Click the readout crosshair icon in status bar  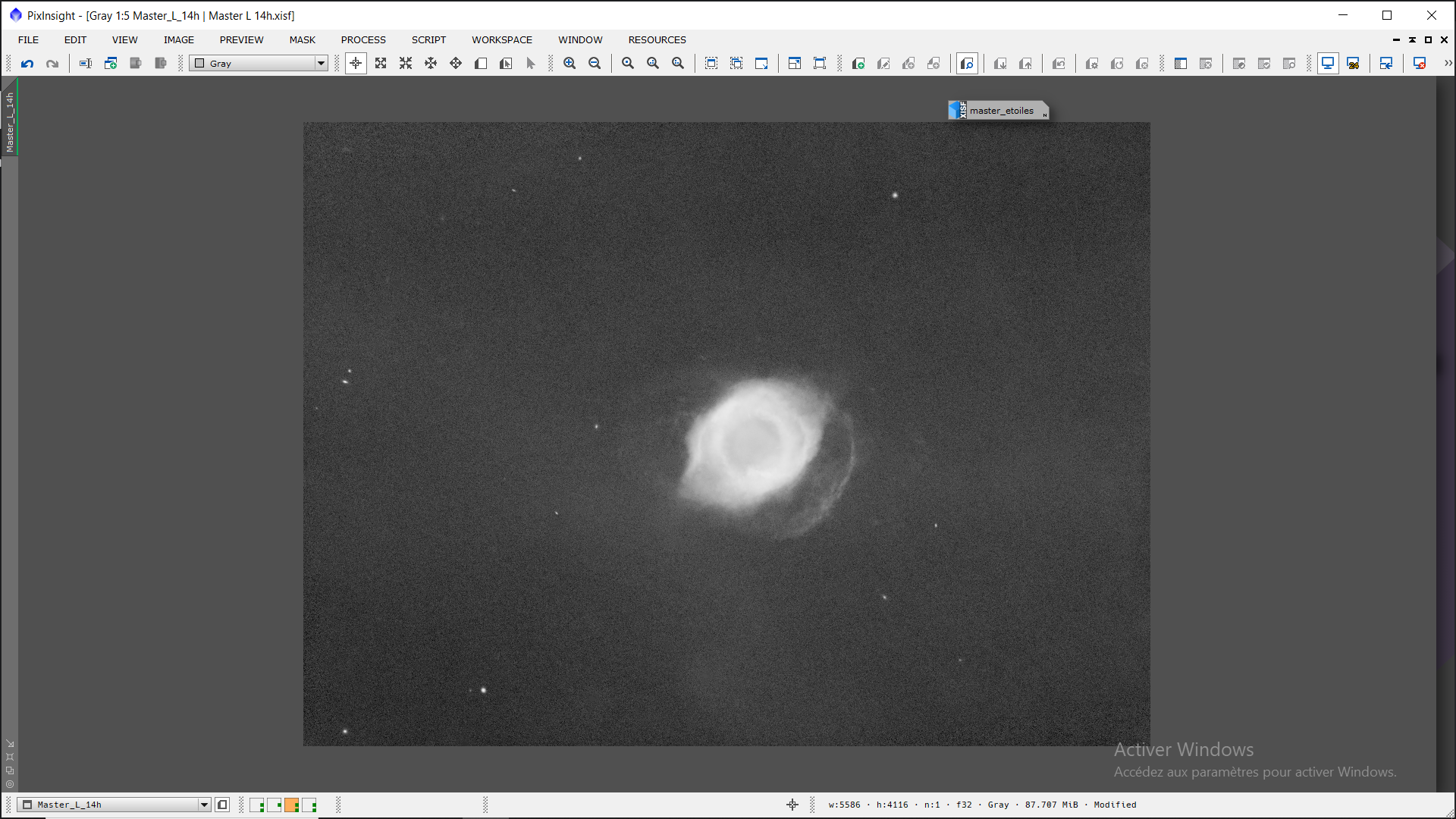pos(792,805)
